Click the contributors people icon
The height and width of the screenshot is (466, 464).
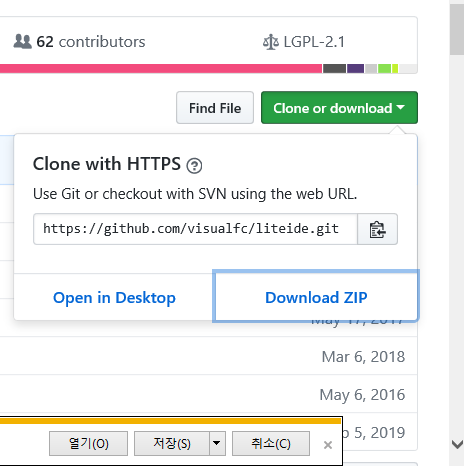pyautogui.click(x=23, y=42)
